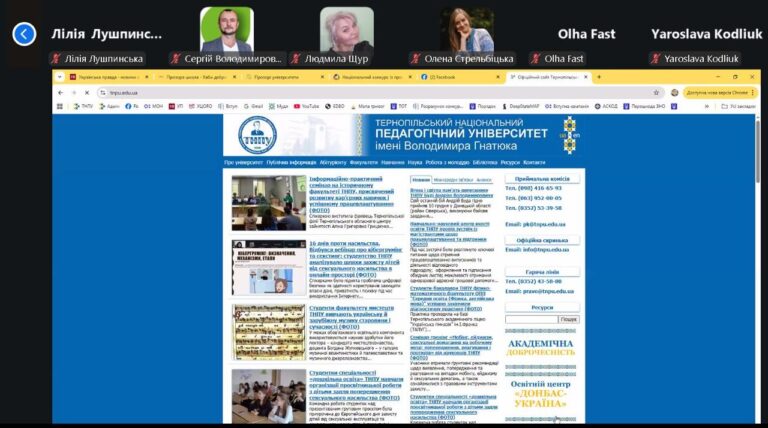This screenshot has height=428, width=768.
Task: Bookmark this page with star icon
Action: point(656,93)
